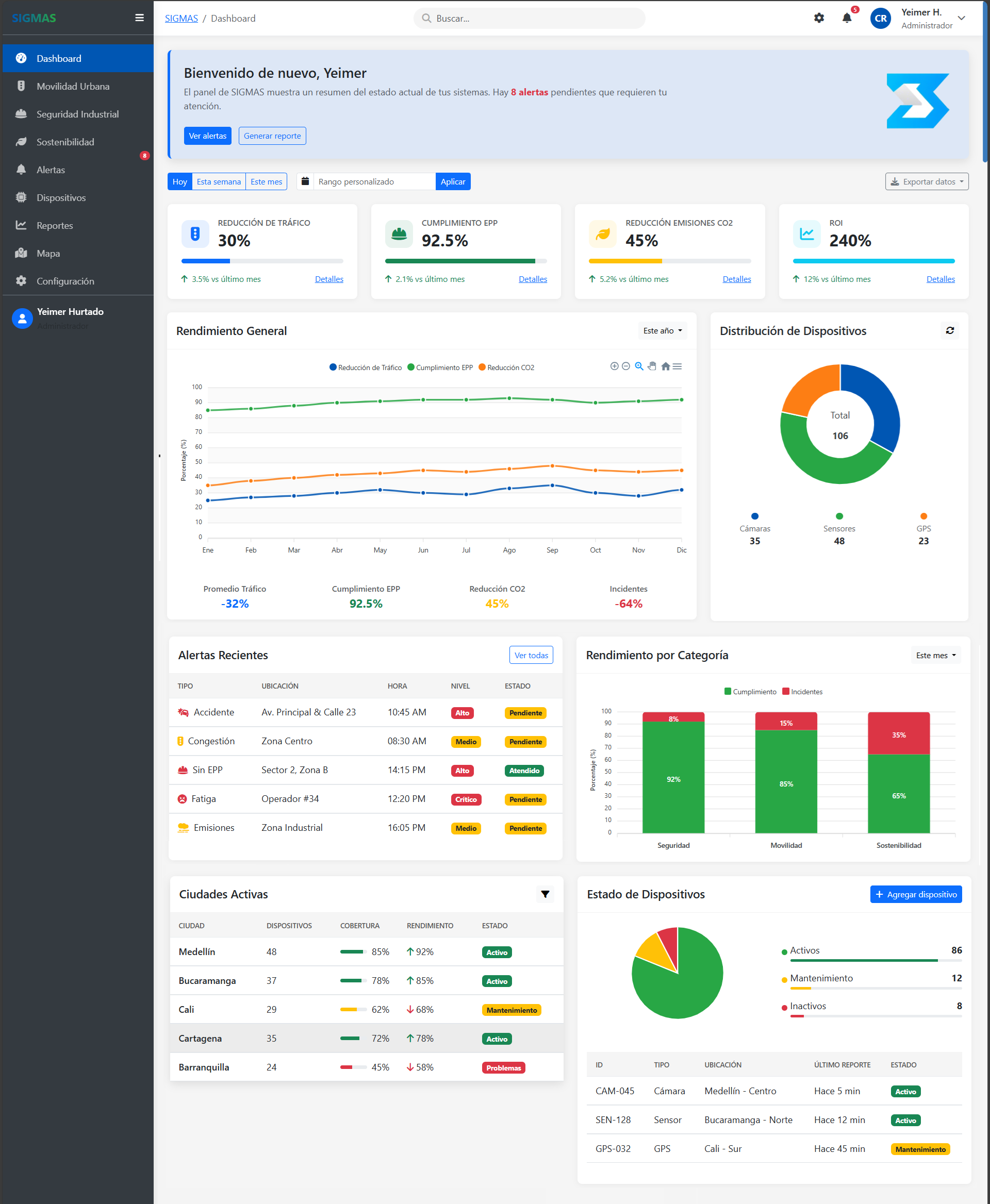This screenshot has height=1204, width=990.
Task: Refresh the Distribución de Dispositivos panel
Action: [949, 331]
